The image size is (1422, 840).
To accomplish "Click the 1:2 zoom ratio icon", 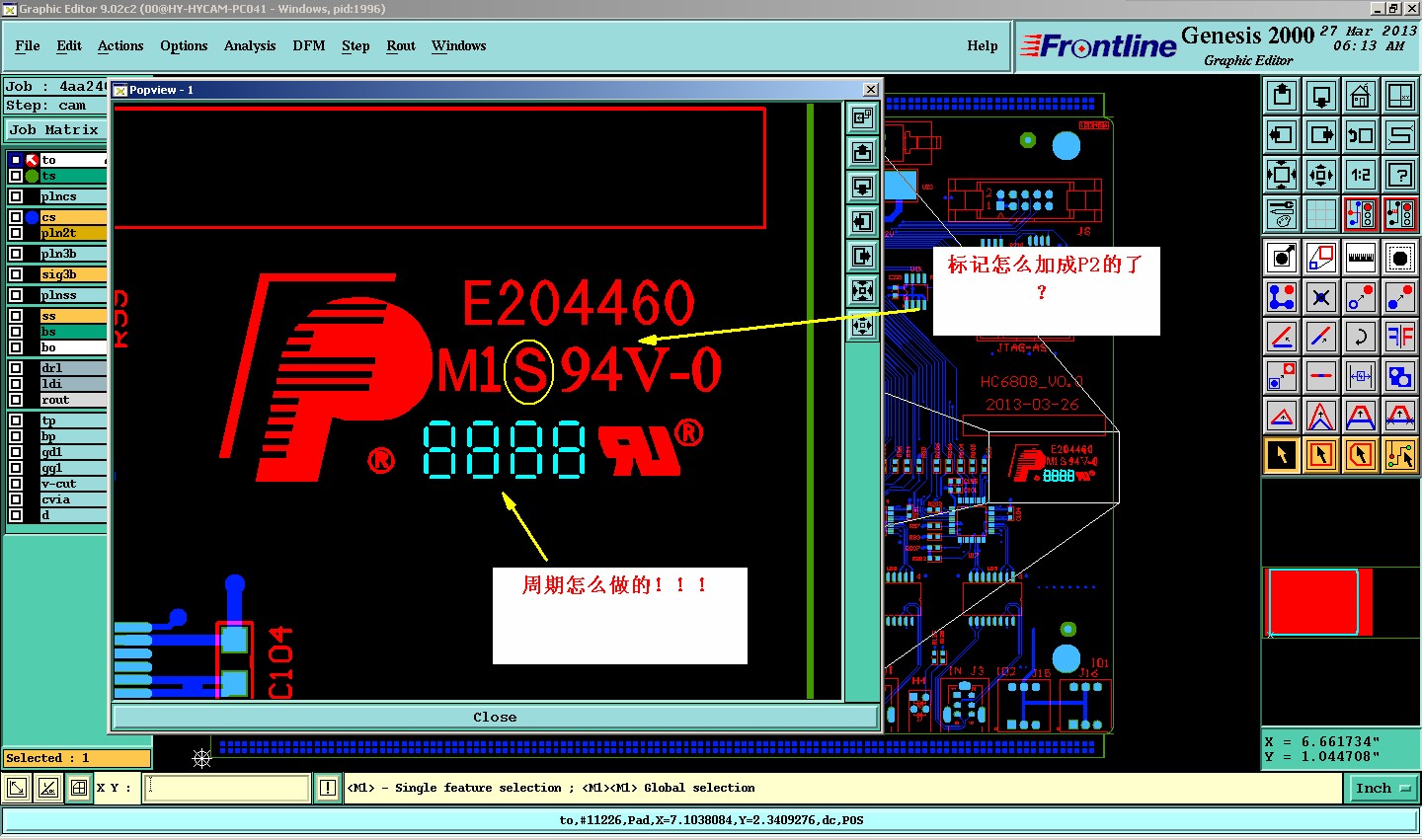I will [x=1361, y=175].
